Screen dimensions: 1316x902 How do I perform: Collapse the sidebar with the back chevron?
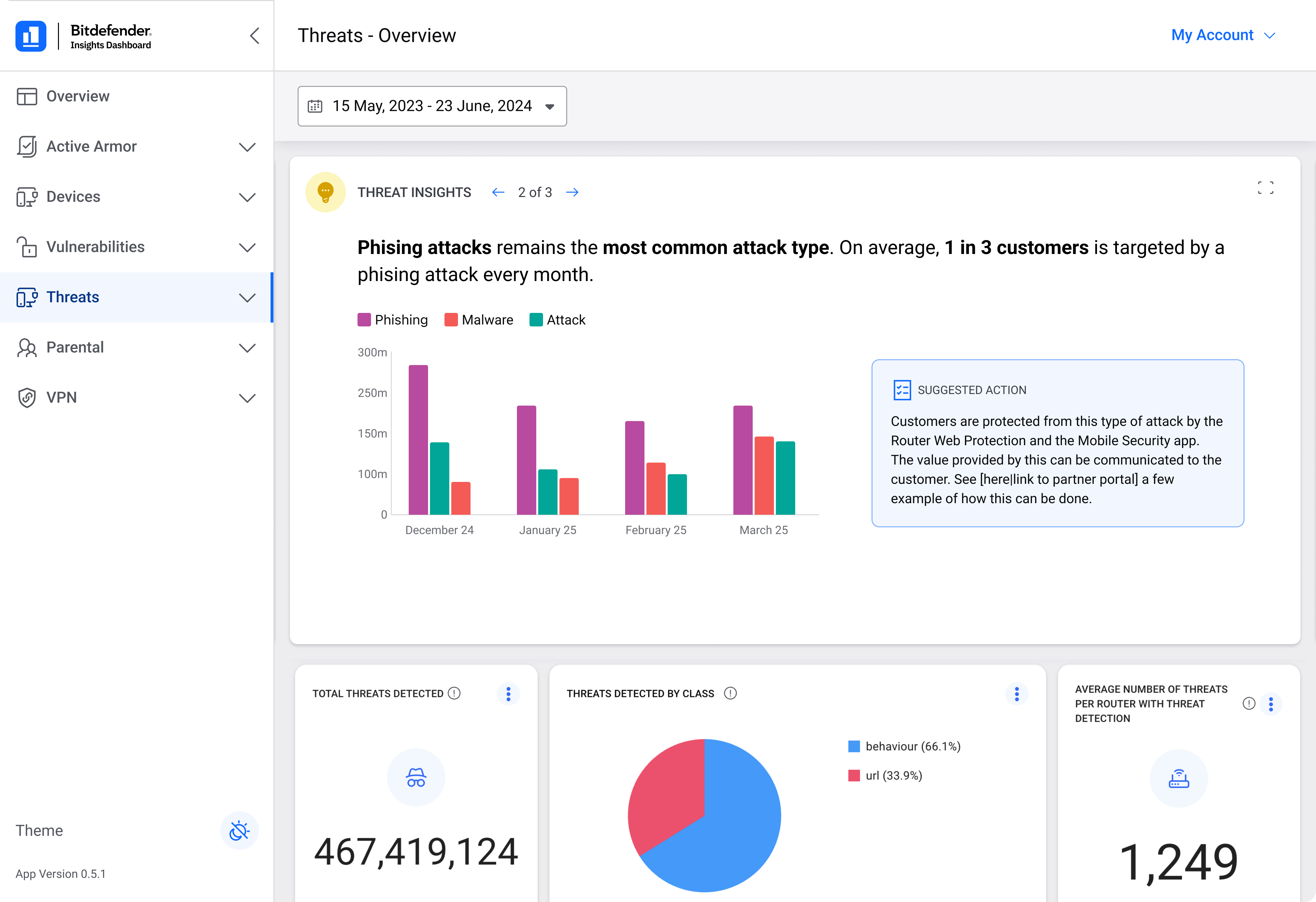(255, 36)
